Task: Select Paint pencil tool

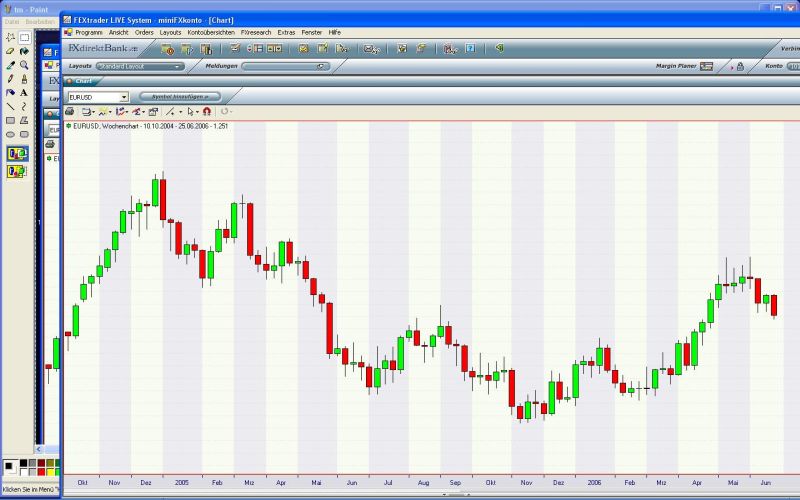Action: [10, 79]
